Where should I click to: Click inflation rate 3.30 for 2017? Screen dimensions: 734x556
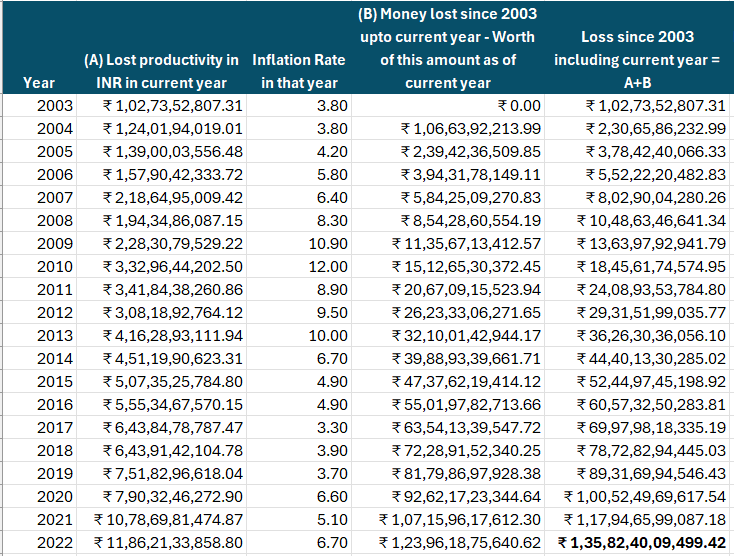299,427
